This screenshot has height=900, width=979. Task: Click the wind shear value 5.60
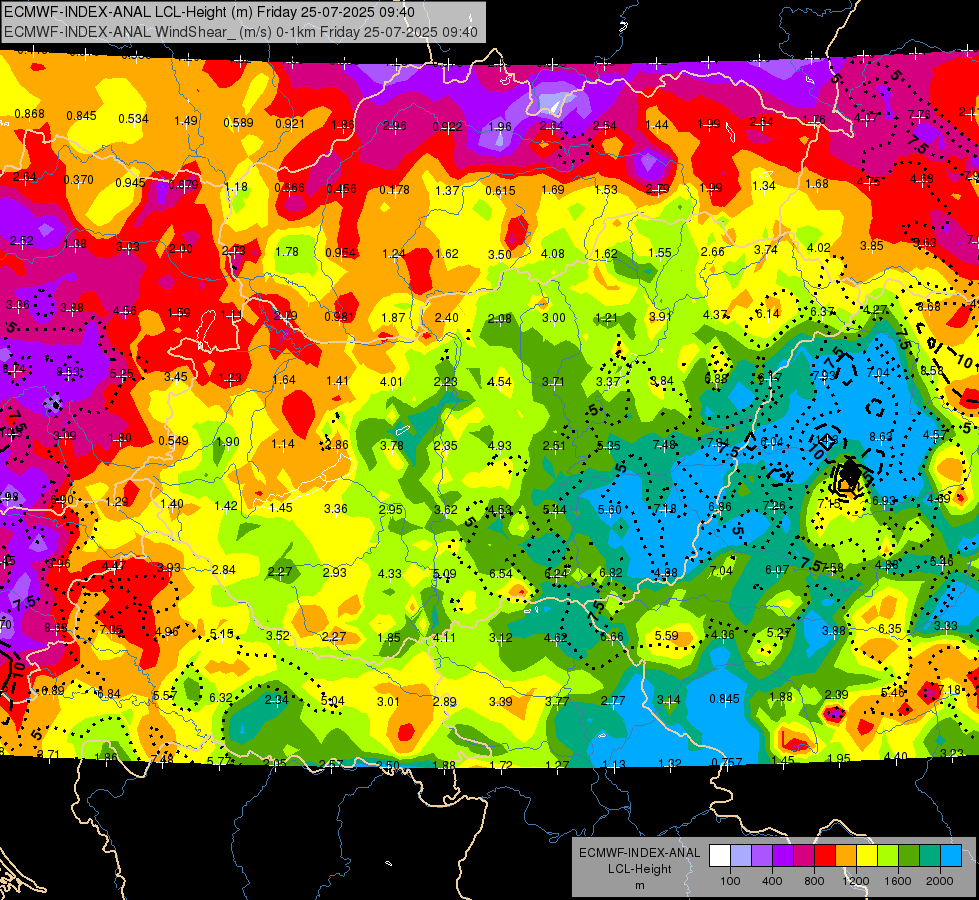[x=609, y=510]
